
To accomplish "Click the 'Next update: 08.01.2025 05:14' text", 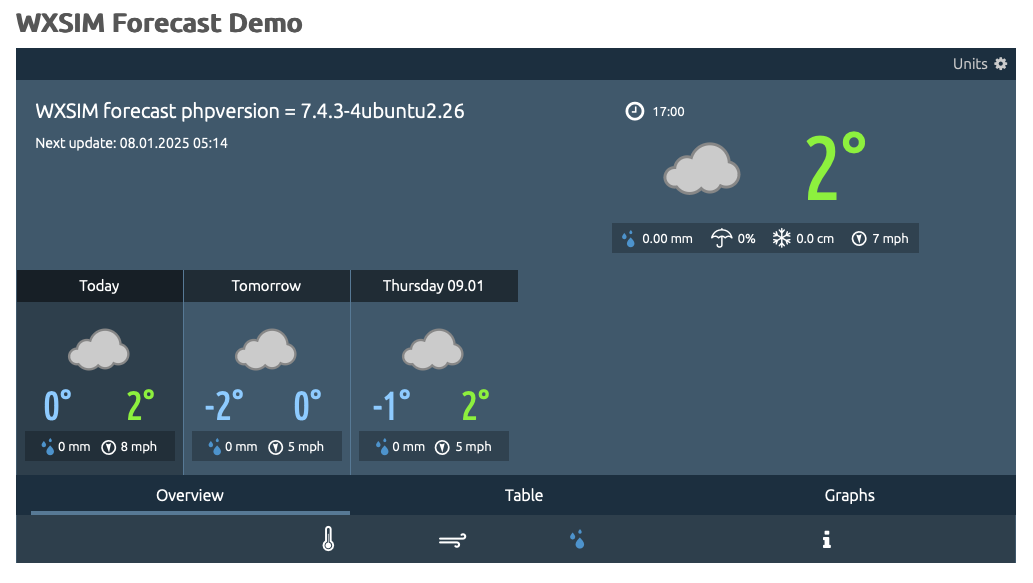I will [x=131, y=143].
